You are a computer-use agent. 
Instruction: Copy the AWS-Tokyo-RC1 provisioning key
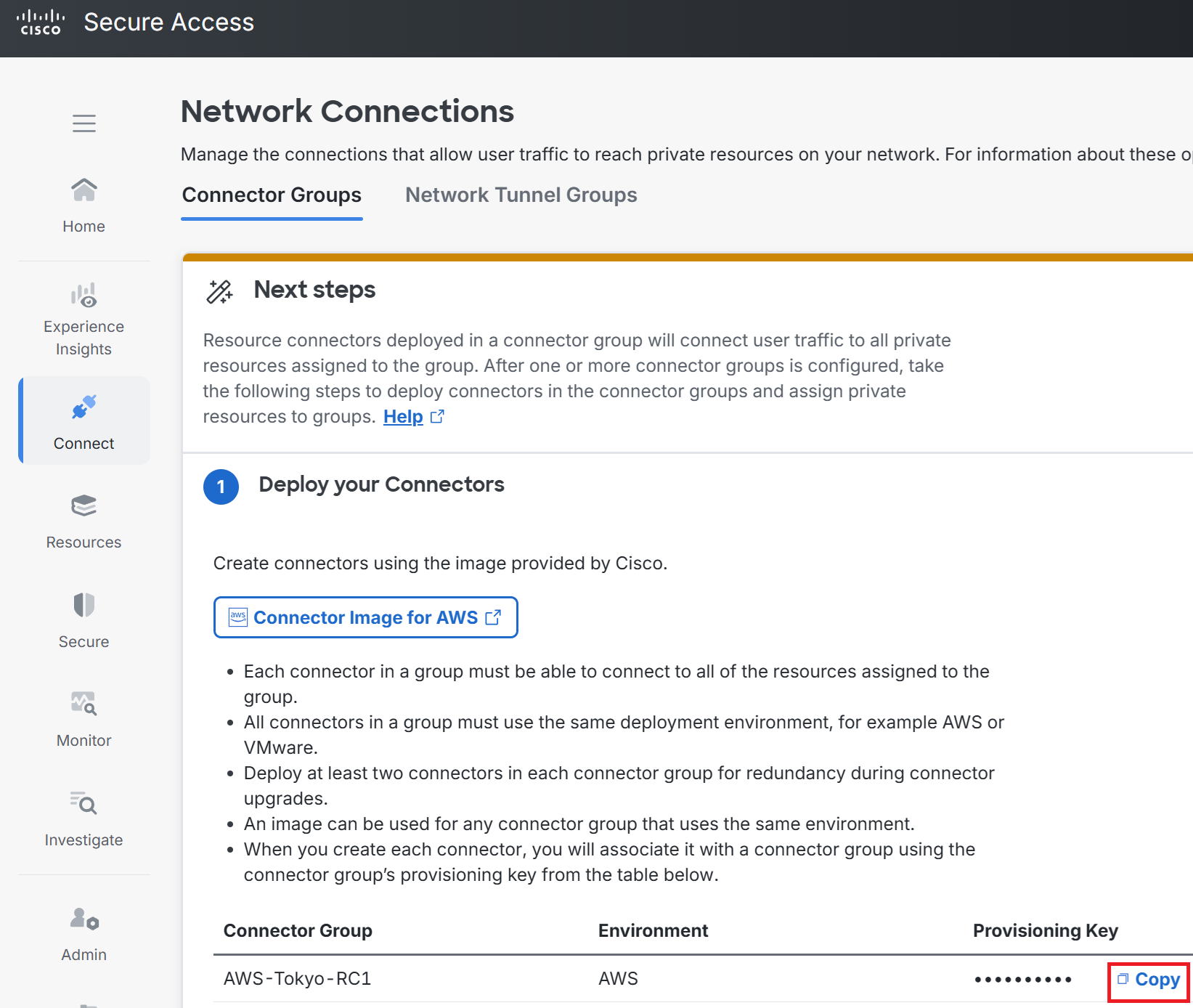(1149, 980)
